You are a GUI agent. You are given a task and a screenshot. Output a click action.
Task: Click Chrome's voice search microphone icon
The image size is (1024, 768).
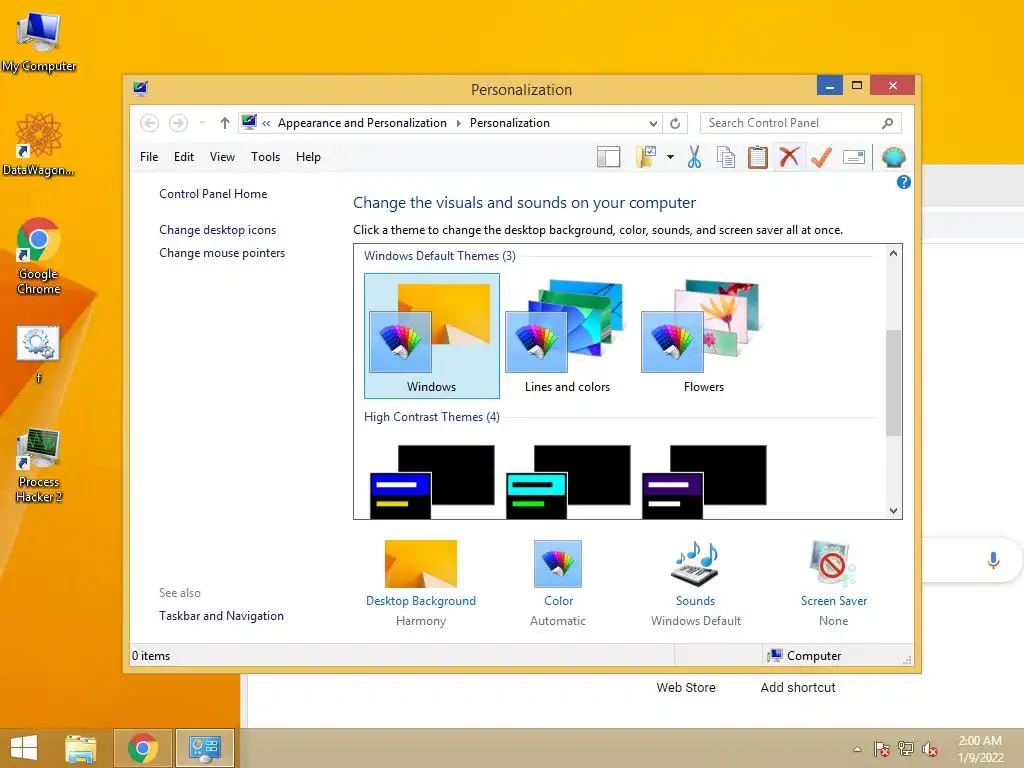993,560
